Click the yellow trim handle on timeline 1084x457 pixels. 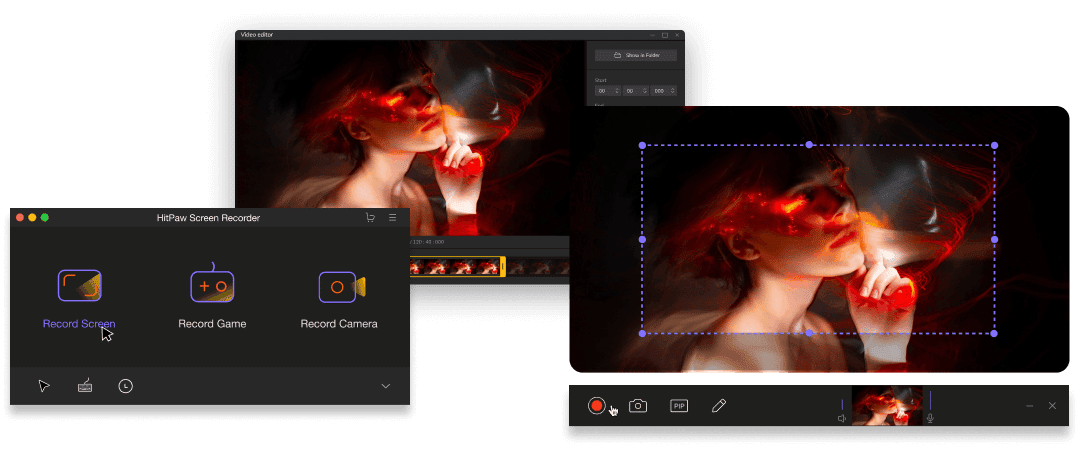tap(503, 266)
